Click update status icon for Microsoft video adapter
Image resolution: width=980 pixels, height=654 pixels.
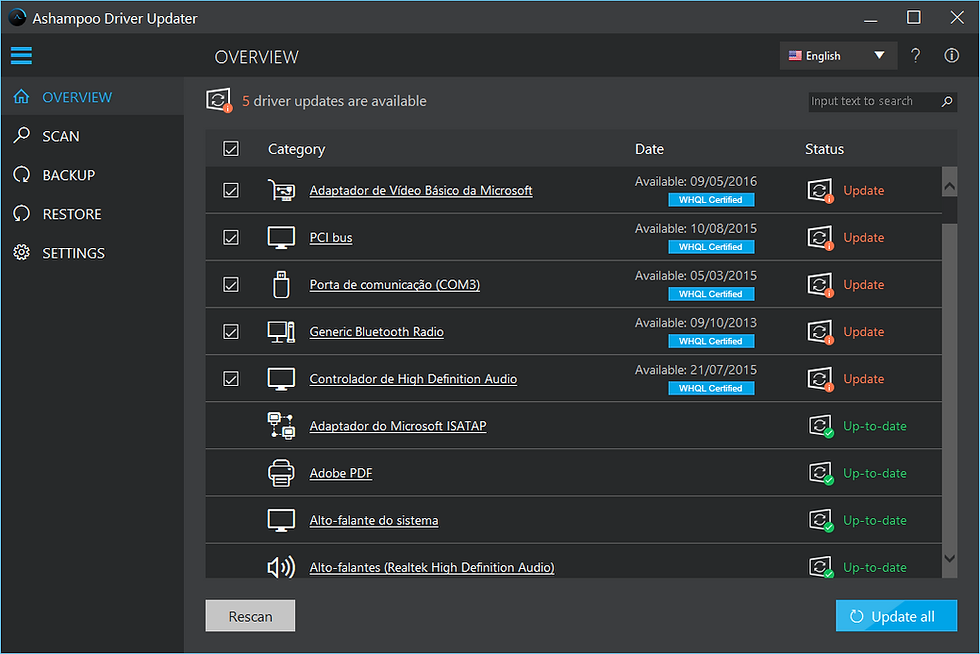click(820, 191)
